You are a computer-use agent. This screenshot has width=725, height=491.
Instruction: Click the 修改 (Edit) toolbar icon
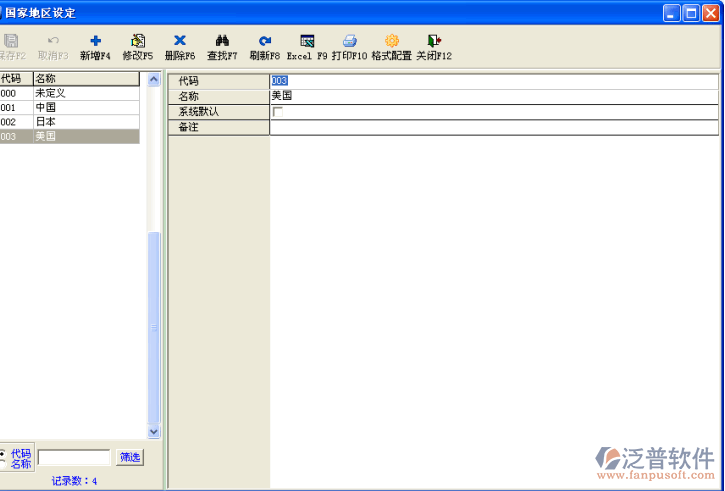pos(138,41)
